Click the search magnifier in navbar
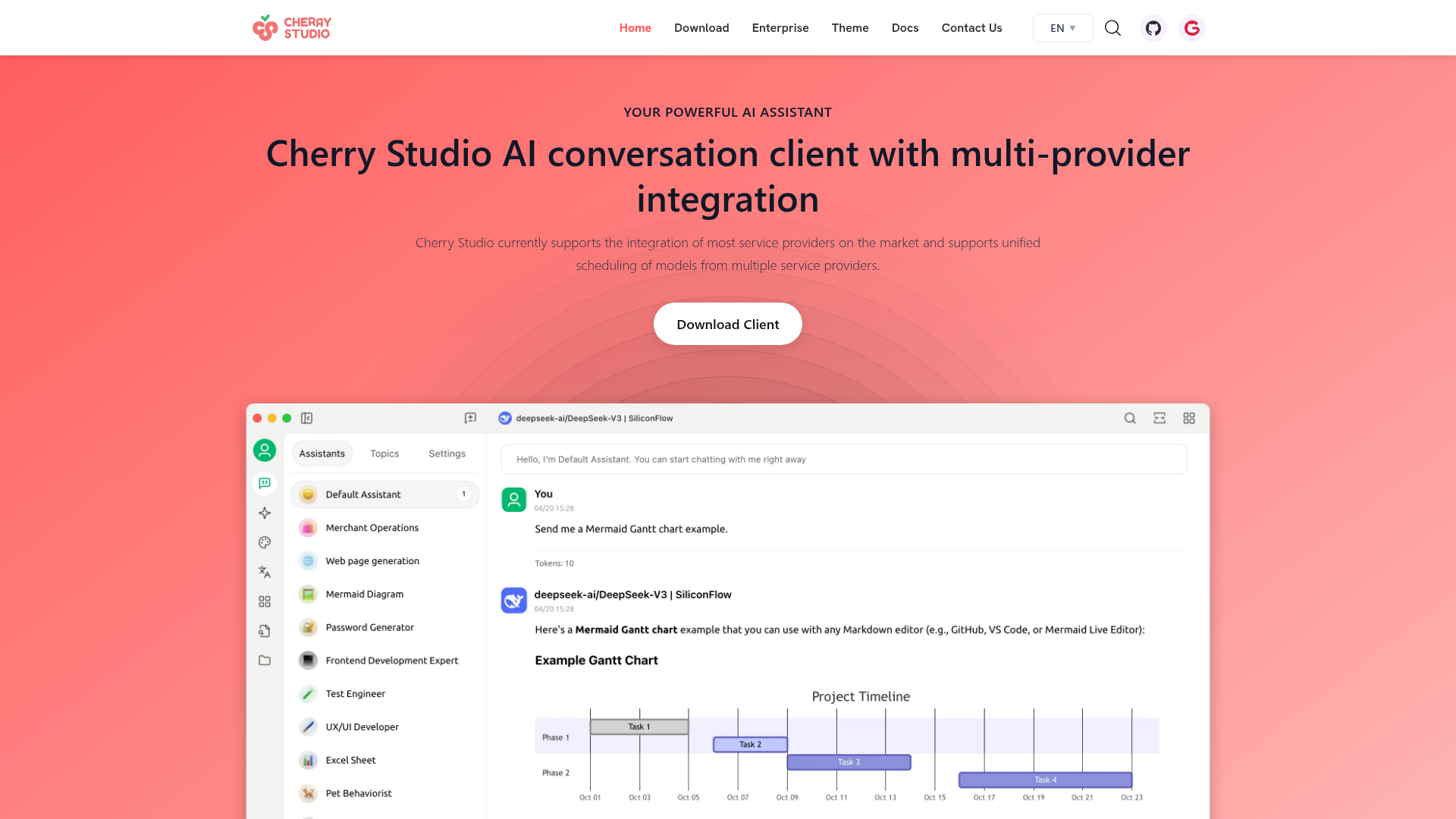 click(x=1112, y=28)
